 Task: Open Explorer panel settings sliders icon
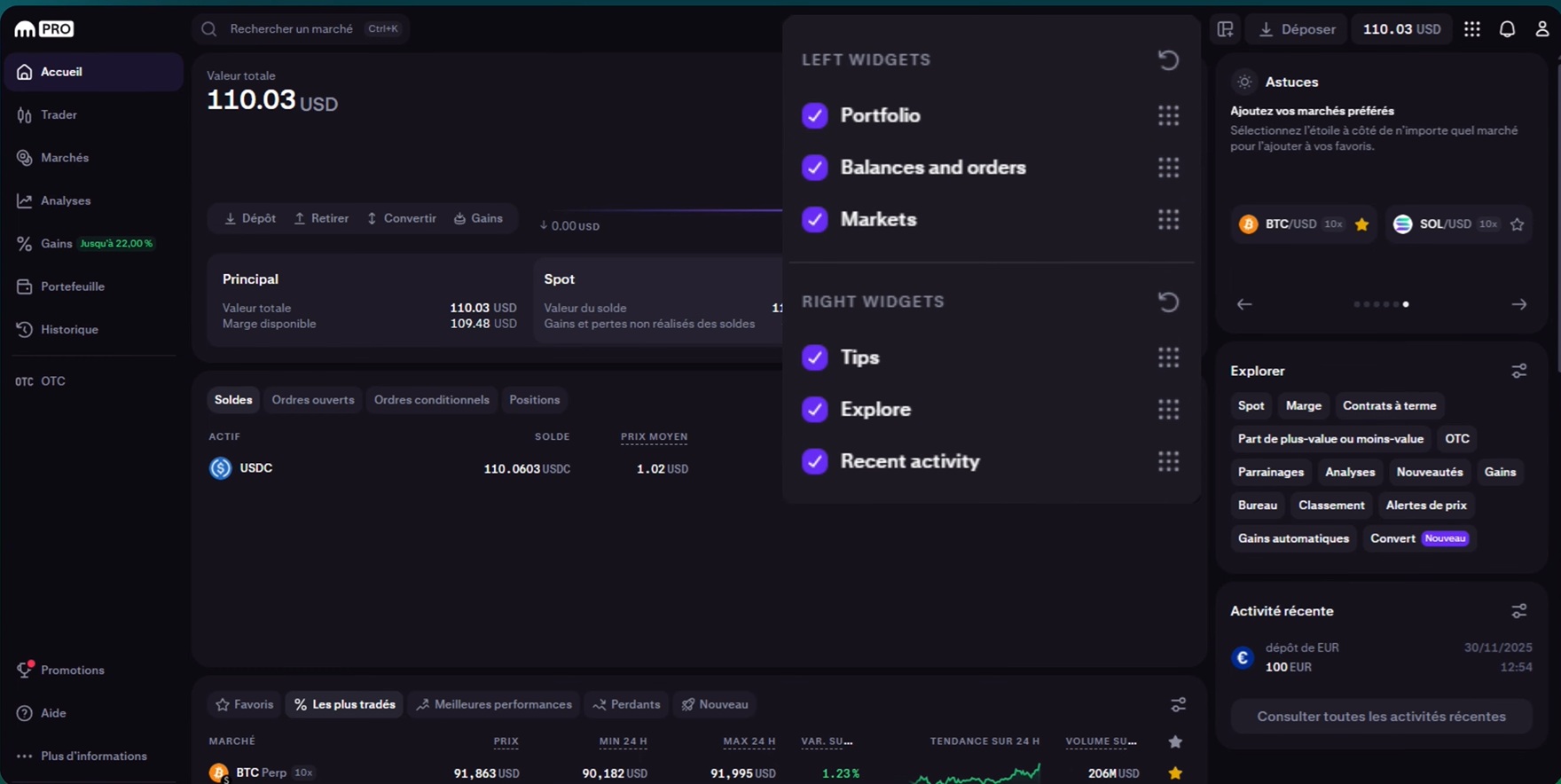tap(1519, 371)
